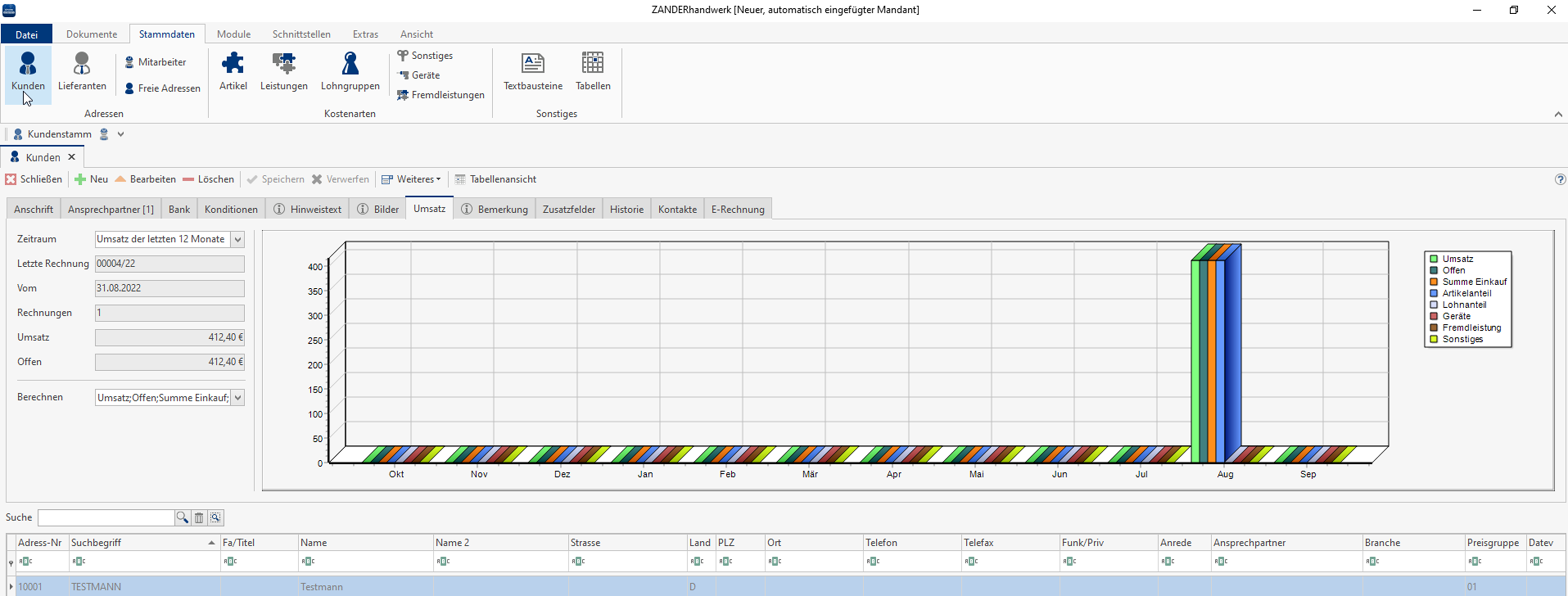Collapse the ribbon with the chevron arrow
This screenshot has height=596, width=1568.
(1558, 114)
